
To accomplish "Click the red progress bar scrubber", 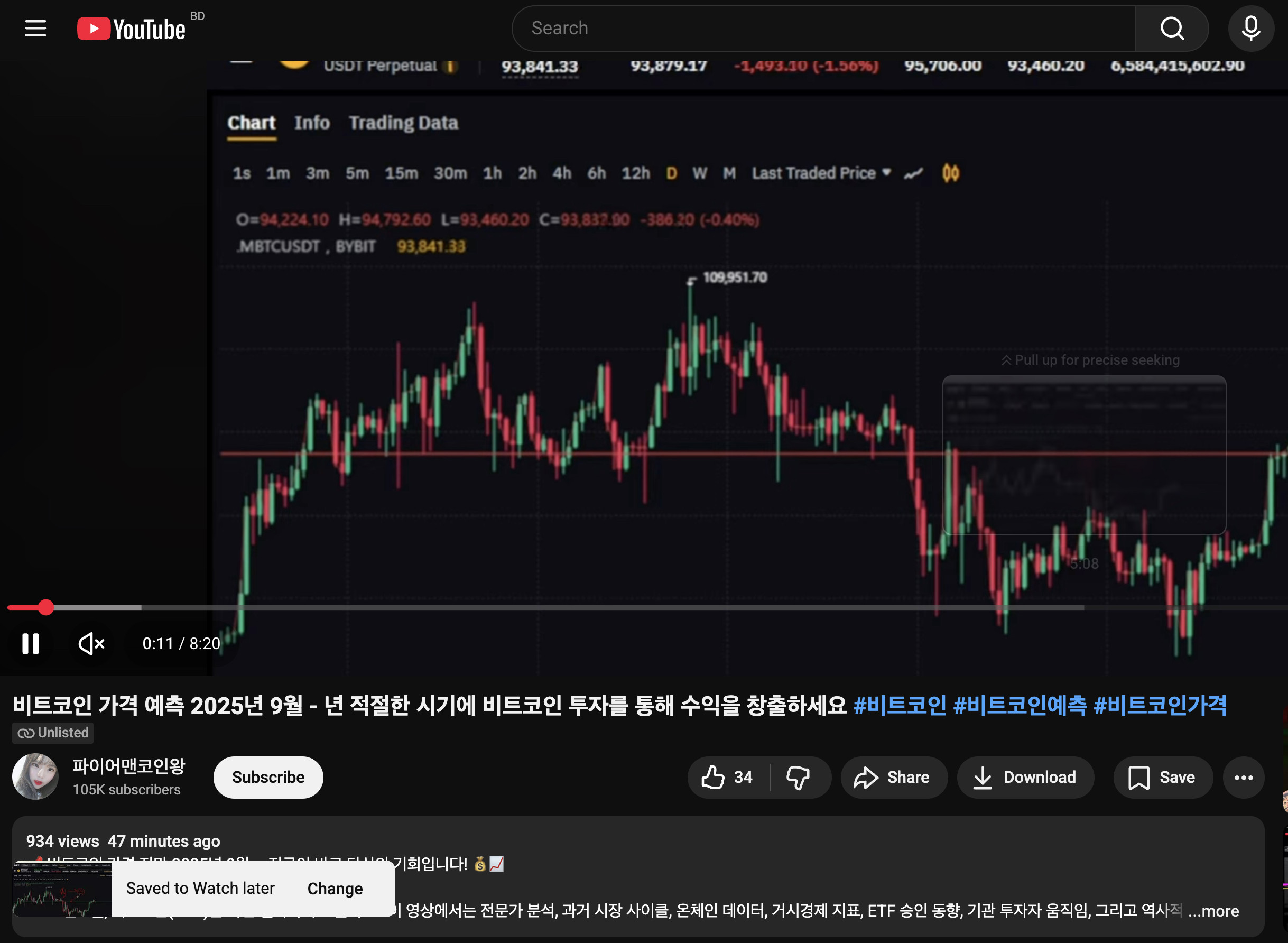I will click(46, 607).
